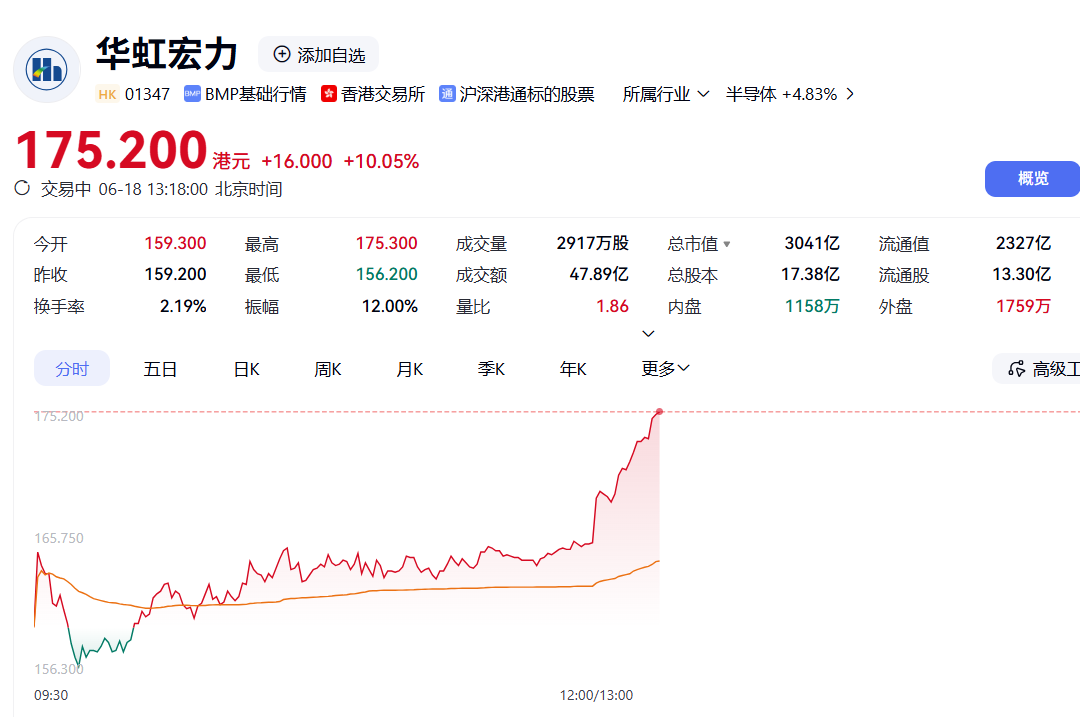The width and height of the screenshot is (1080, 717).
Task: Click the plus icon in 添加自选
Action: point(282,54)
